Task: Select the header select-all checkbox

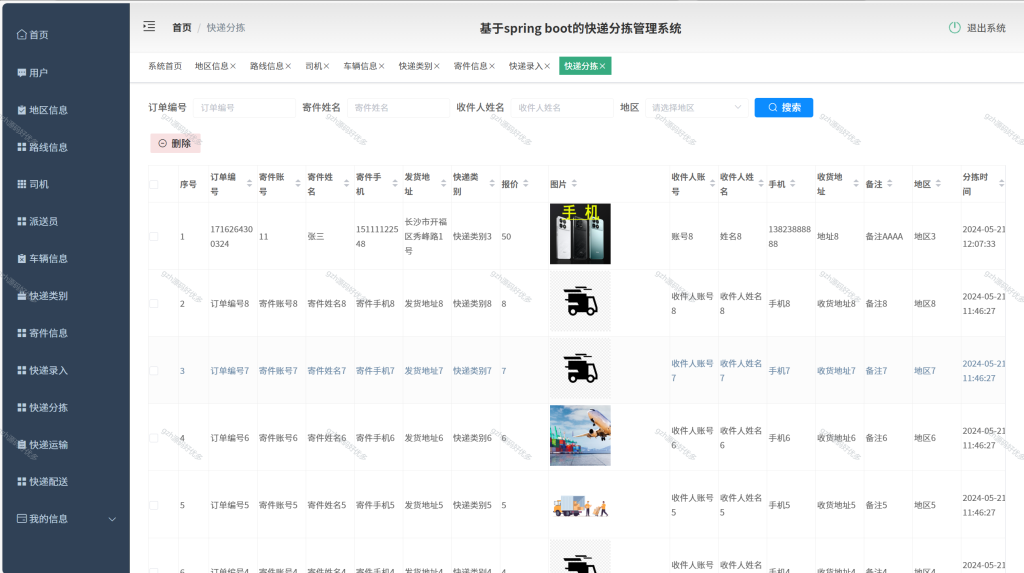Action: (x=153, y=184)
